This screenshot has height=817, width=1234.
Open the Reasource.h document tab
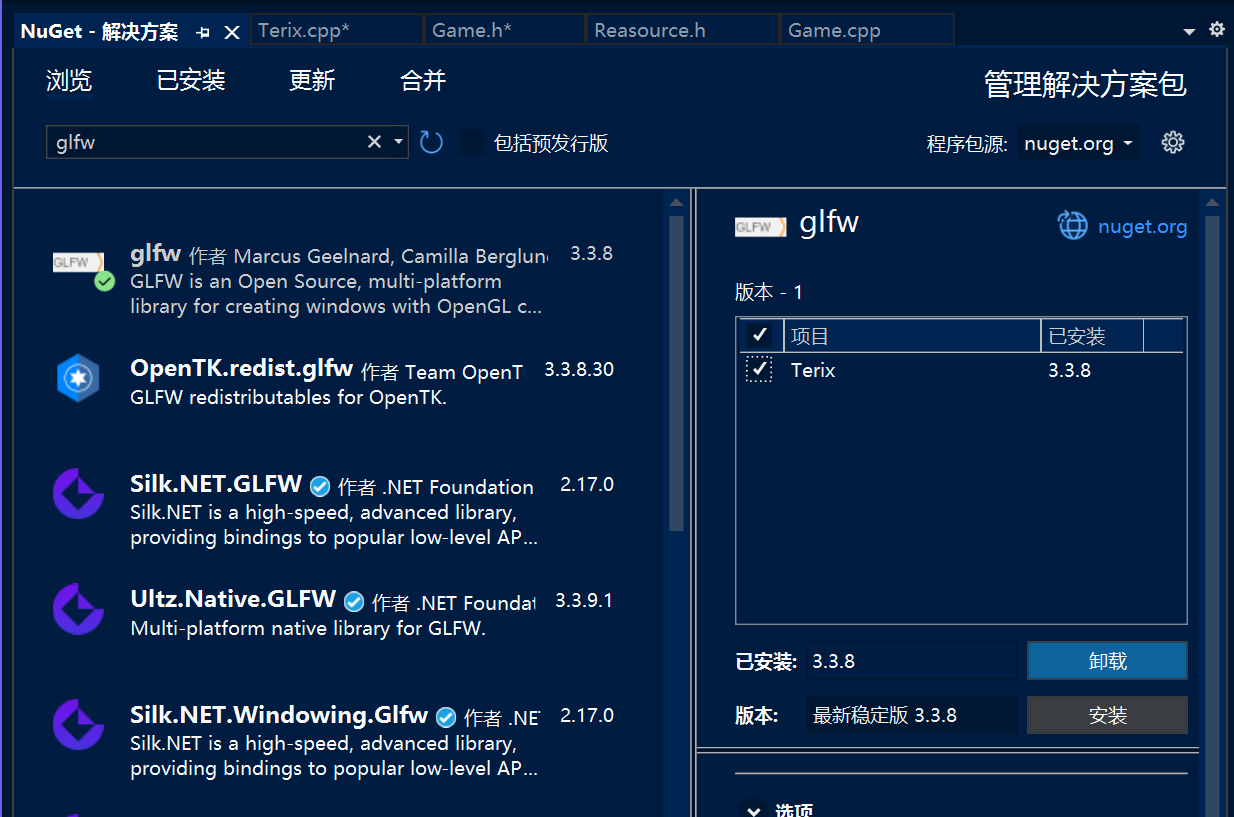tap(683, 30)
